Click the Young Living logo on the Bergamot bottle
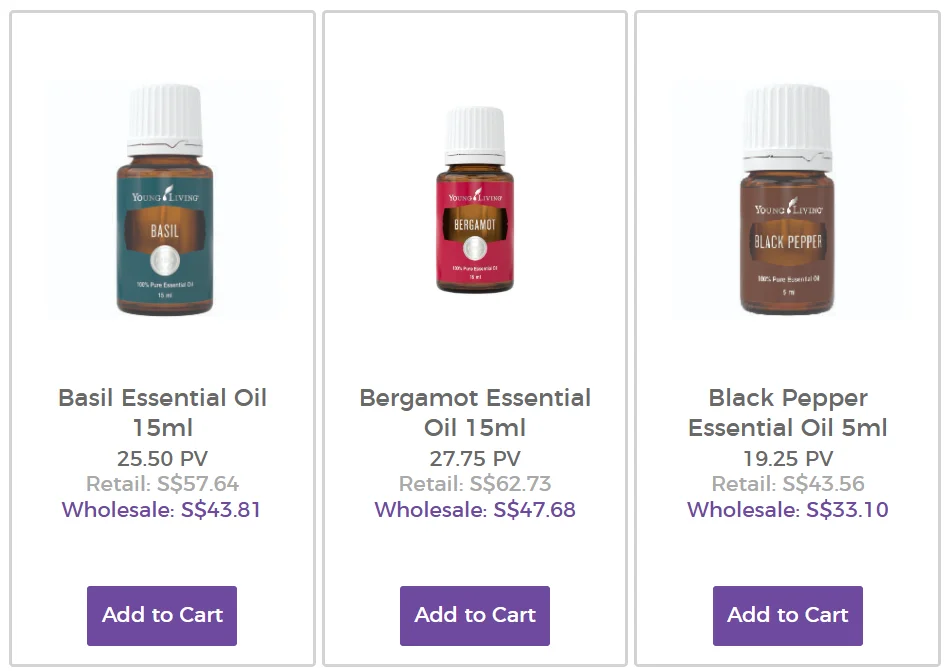Screen dimensions: 947x671 [475, 196]
